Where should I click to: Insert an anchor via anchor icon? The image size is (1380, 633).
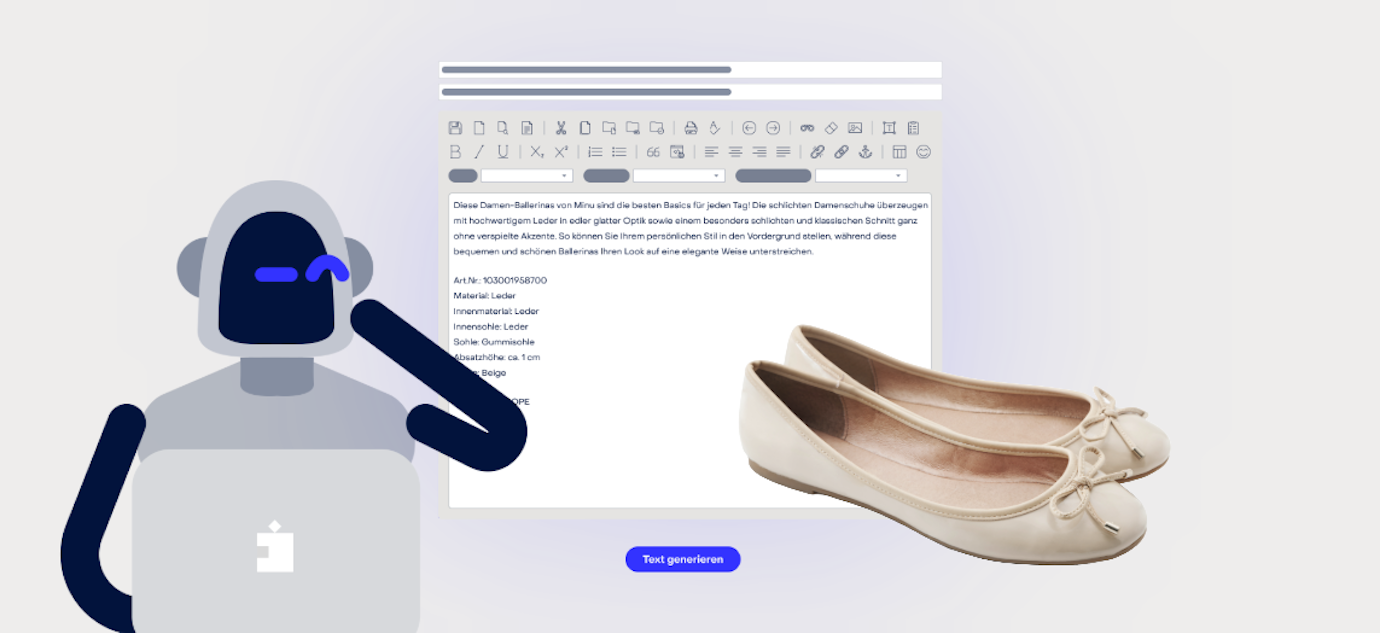tap(865, 152)
